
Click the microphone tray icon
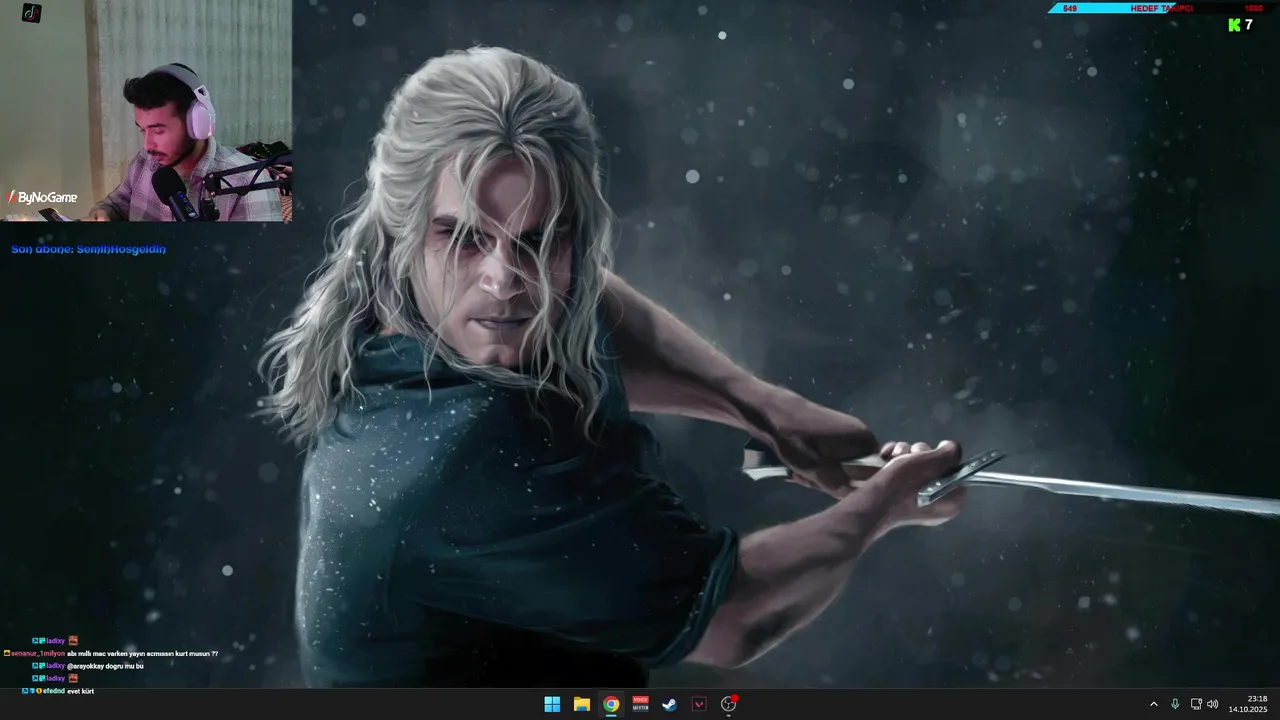(x=1175, y=704)
